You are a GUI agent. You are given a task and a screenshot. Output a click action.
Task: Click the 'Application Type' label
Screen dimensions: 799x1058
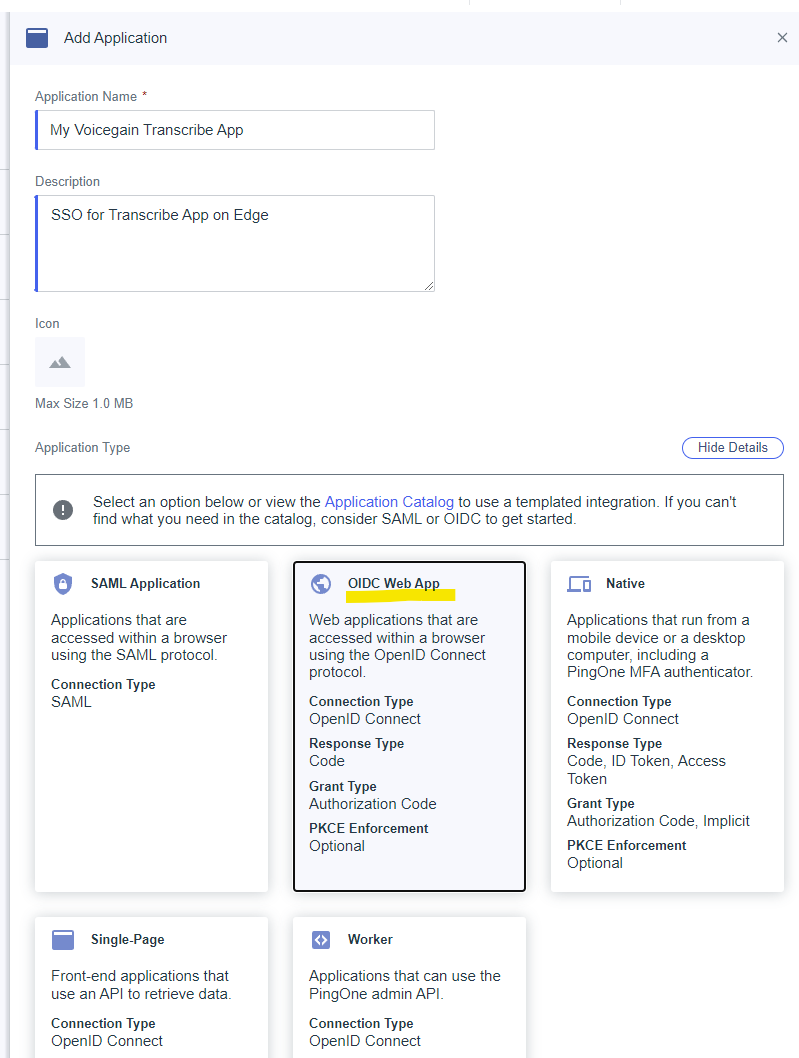point(82,448)
